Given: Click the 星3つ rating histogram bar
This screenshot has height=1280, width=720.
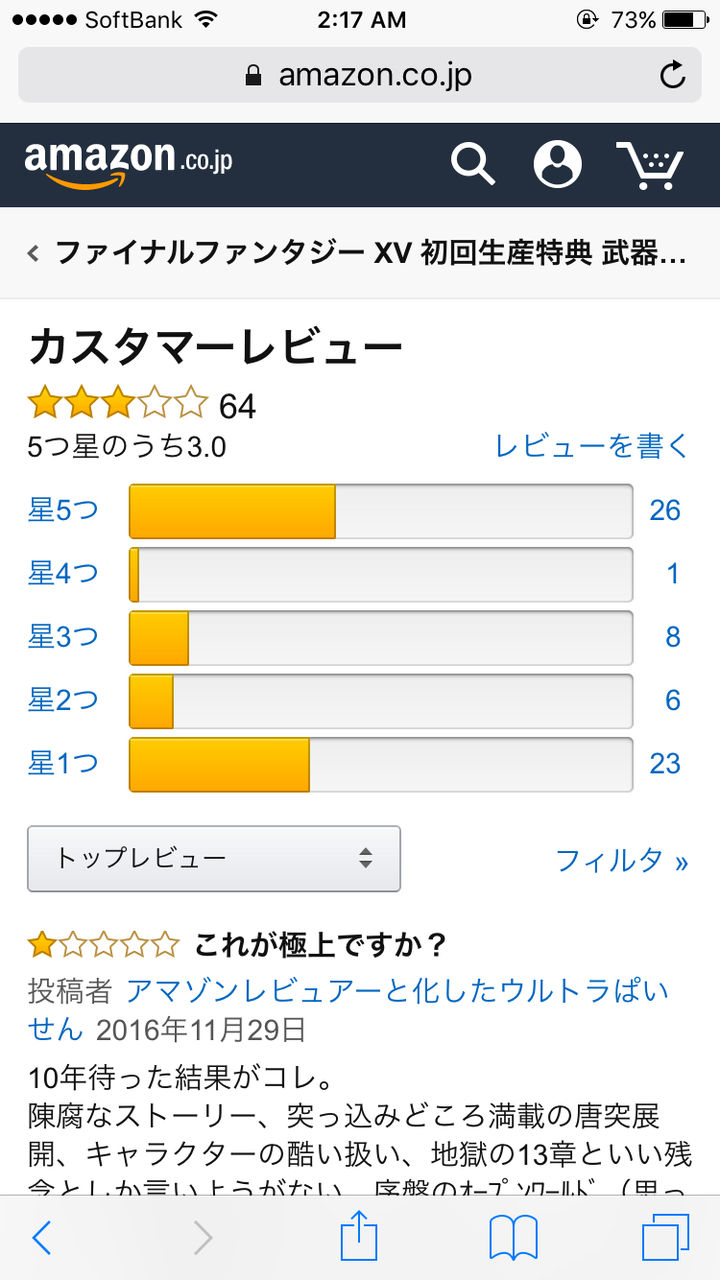Looking at the screenshot, I should [x=381, y=637].
